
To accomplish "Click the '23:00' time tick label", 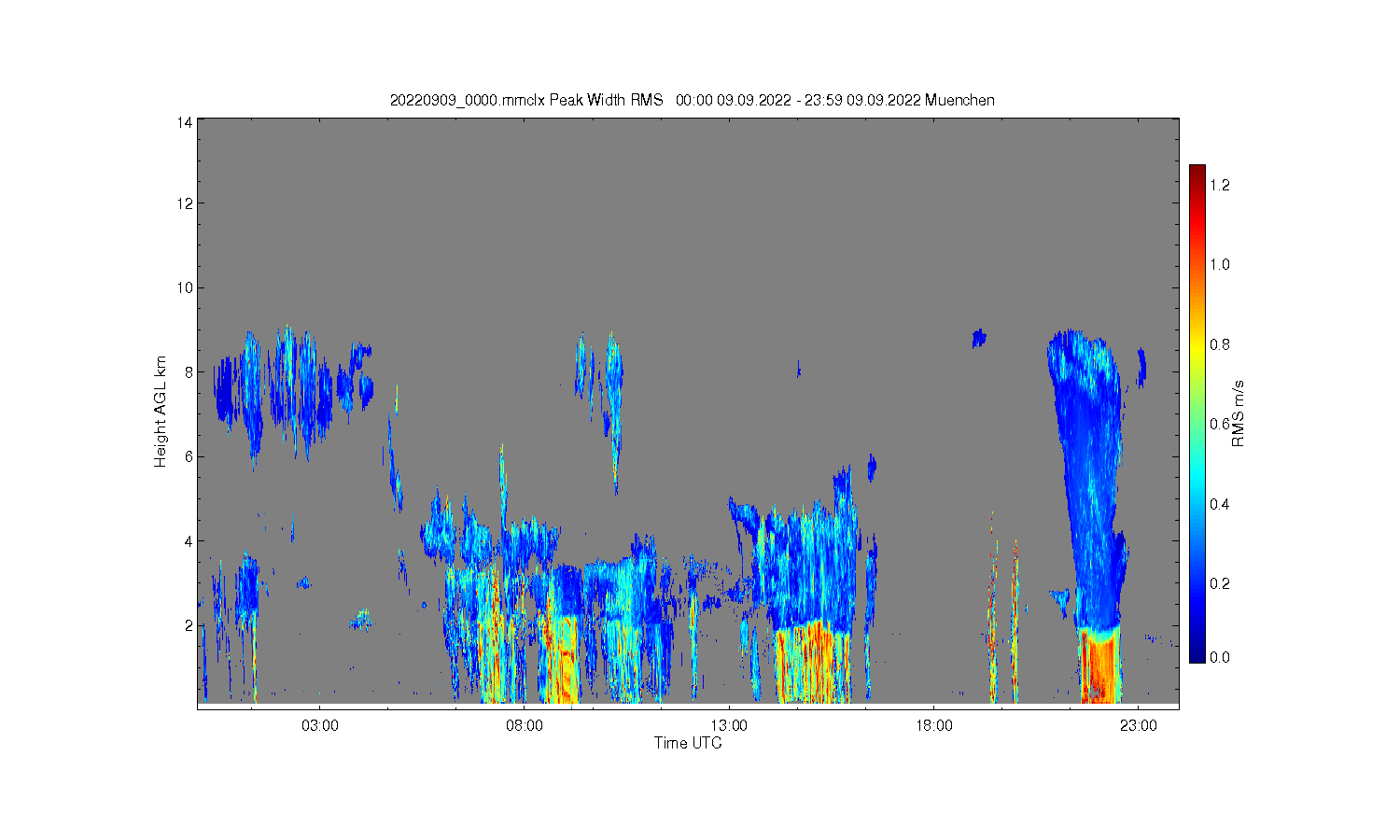I will (1139, 725).
